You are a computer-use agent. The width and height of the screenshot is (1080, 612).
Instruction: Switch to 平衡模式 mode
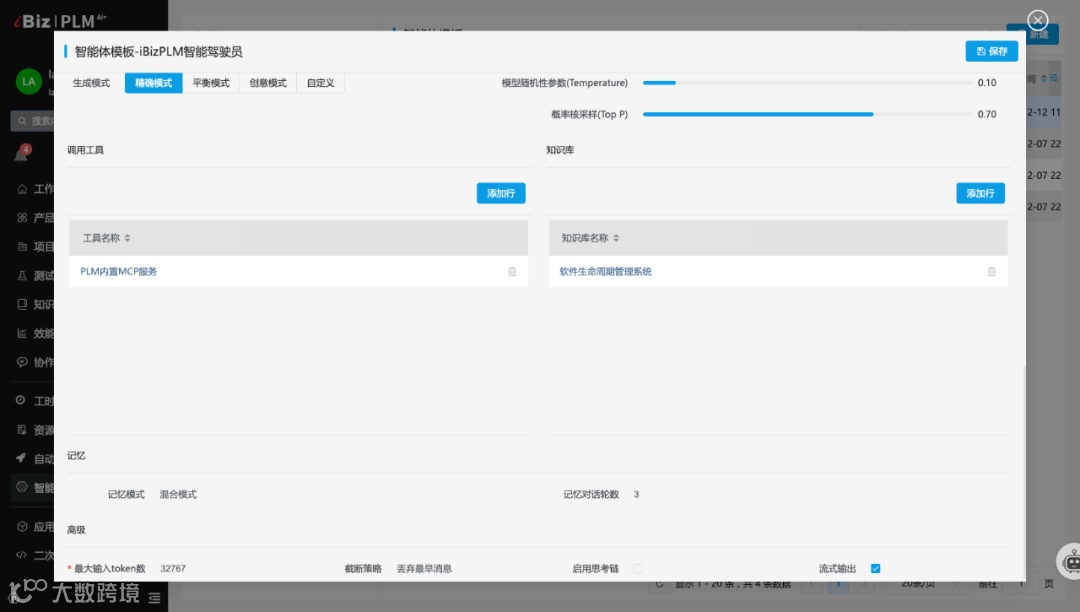211,83
